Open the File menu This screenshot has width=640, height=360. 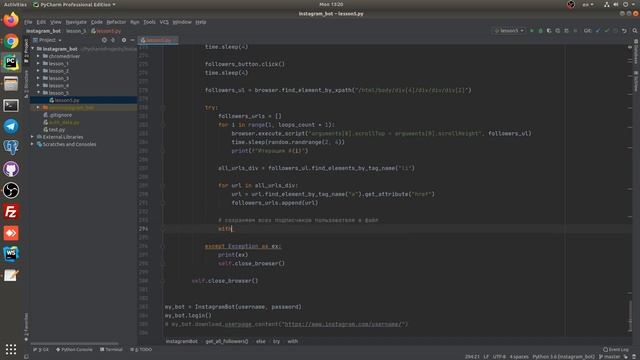pos(28,22)
